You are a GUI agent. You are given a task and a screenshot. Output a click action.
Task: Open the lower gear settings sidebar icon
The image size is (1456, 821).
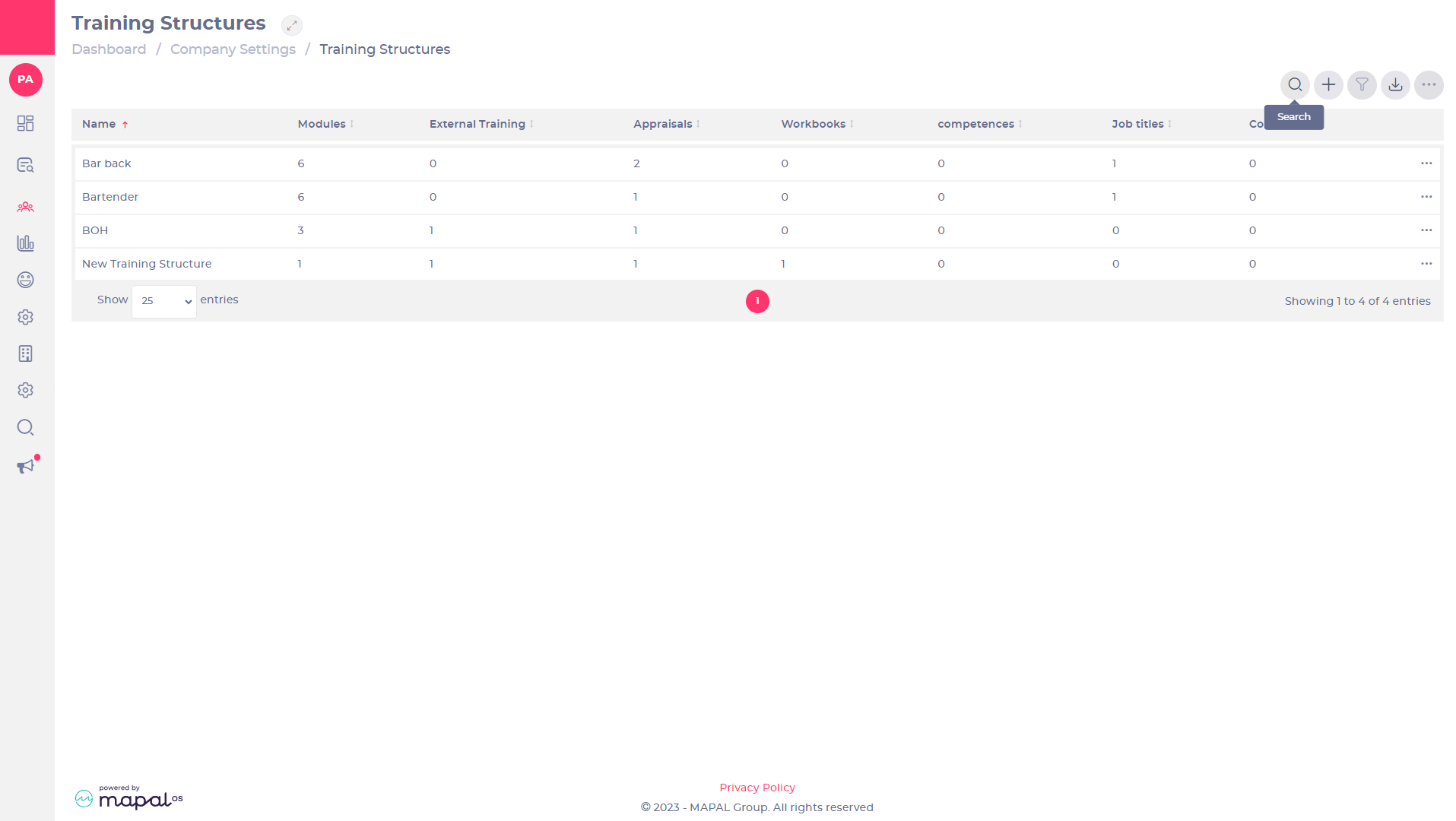pos(26,390)
